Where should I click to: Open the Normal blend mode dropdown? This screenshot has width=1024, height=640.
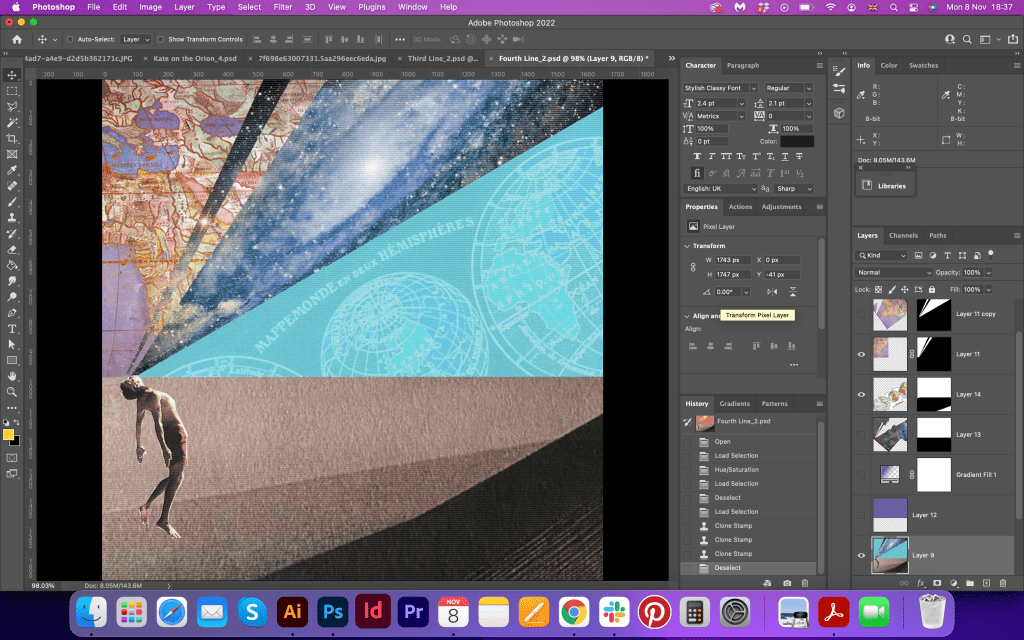click(x=894, y=272)
